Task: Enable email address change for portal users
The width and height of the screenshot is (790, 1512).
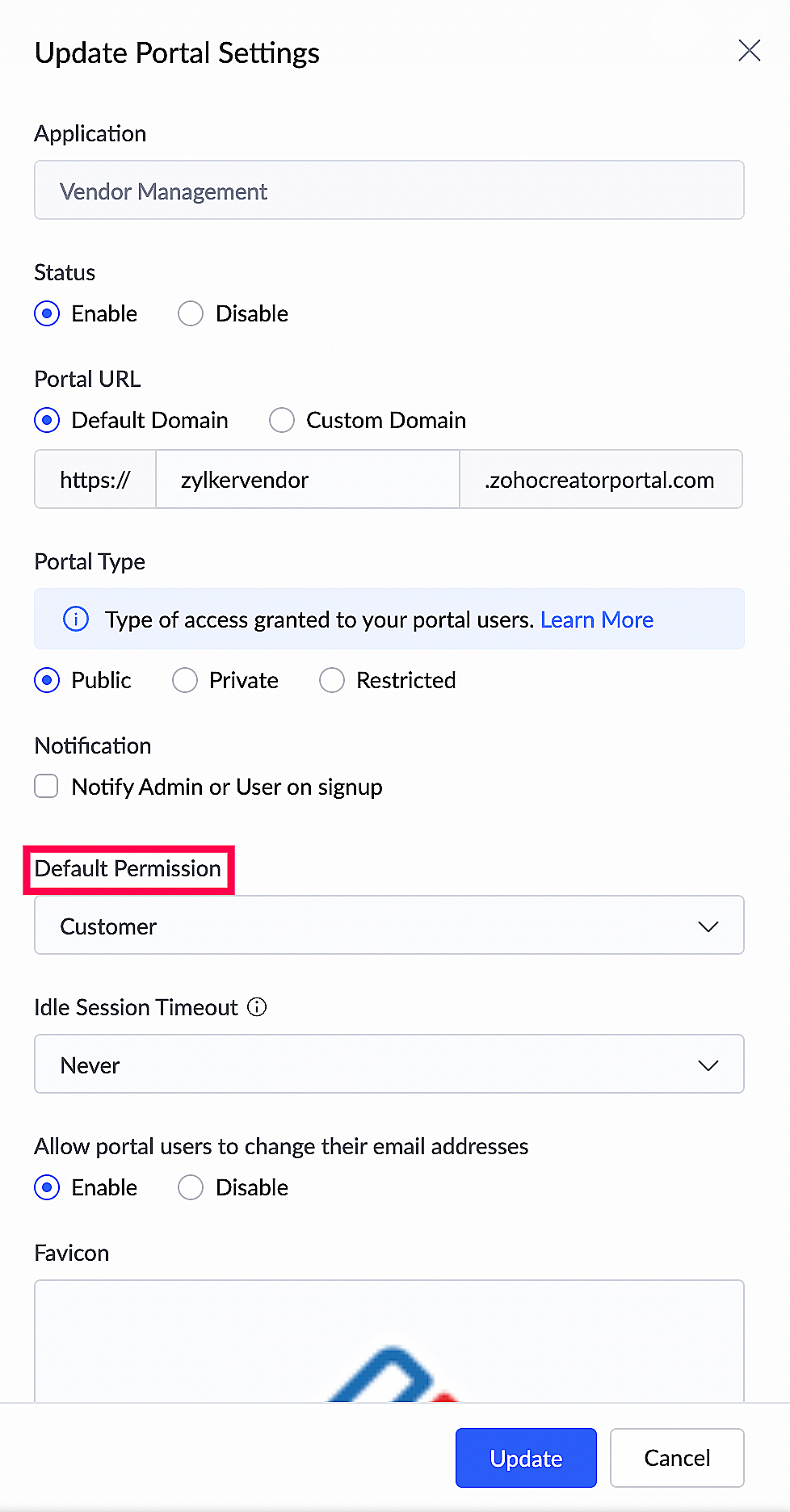Action: pos(48,1187)
